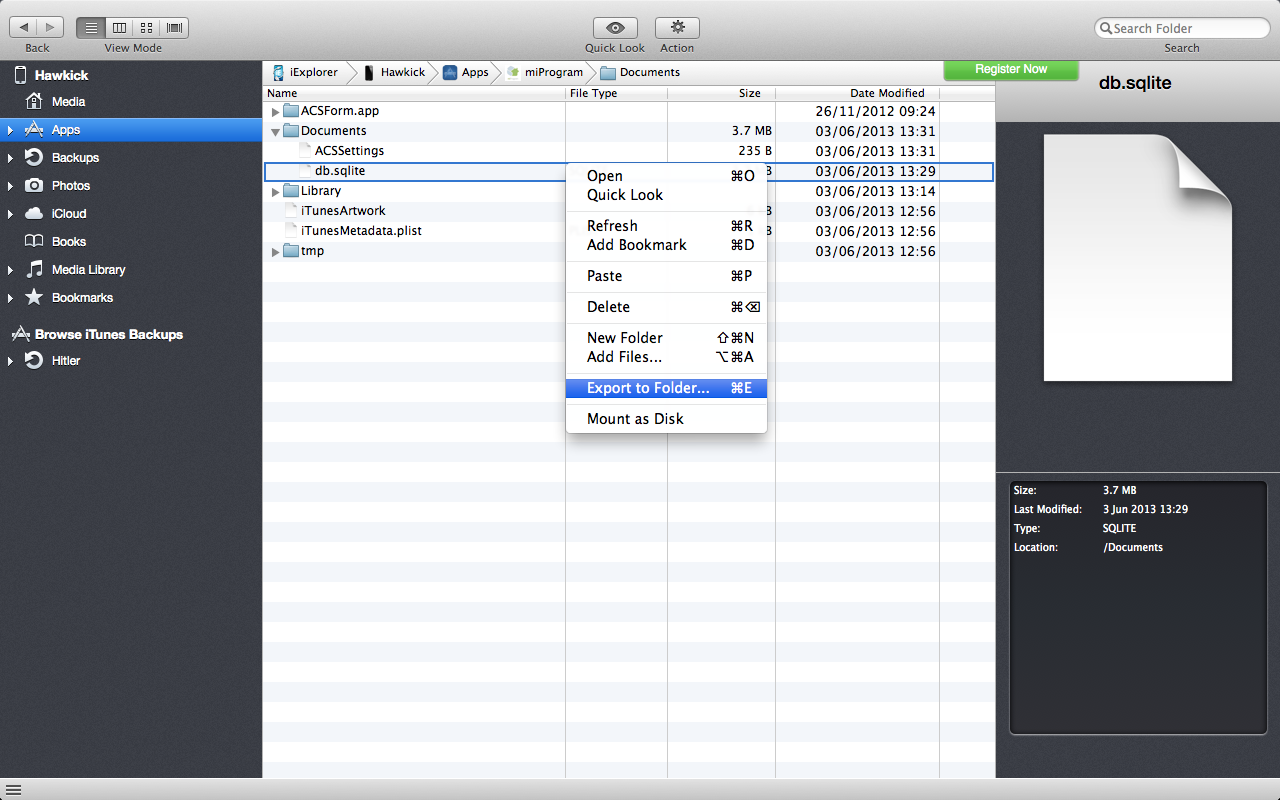The height and width of the screenshot is (800, 1280).
Task: Expand the Library folder triangle
Action: click(x=276, y=192)
